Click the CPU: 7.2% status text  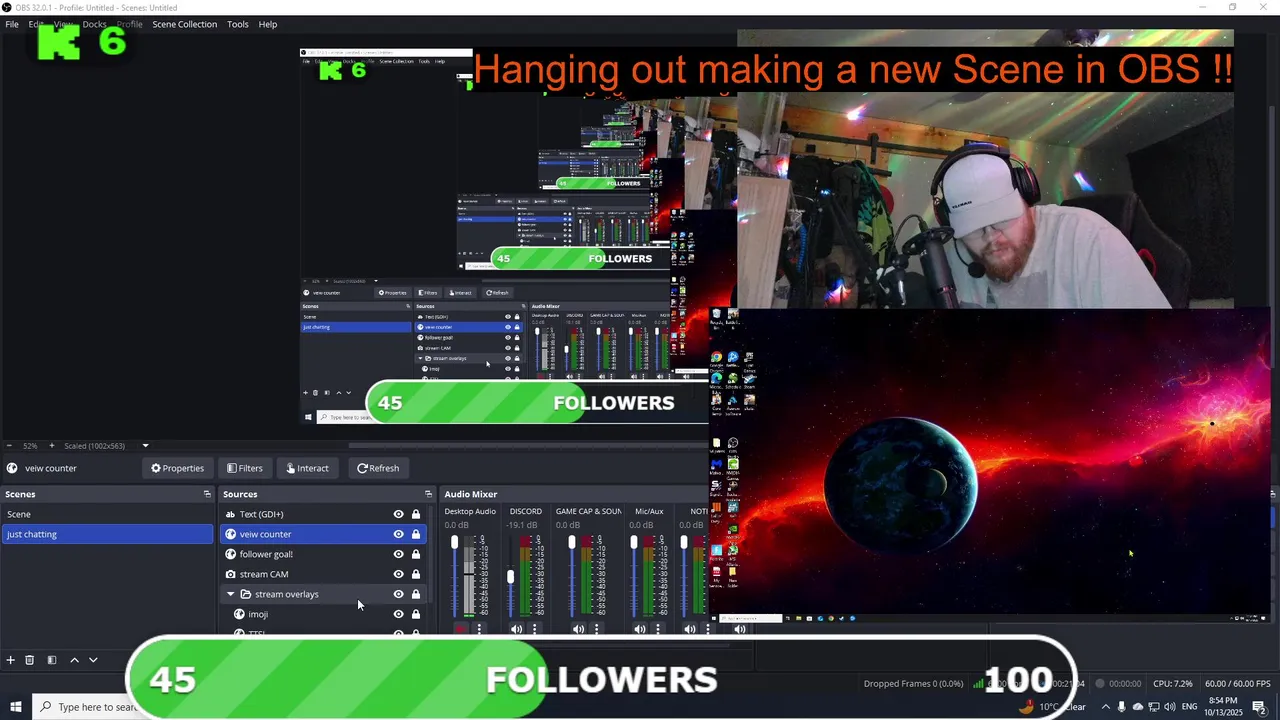click(x=1172, y=684)
